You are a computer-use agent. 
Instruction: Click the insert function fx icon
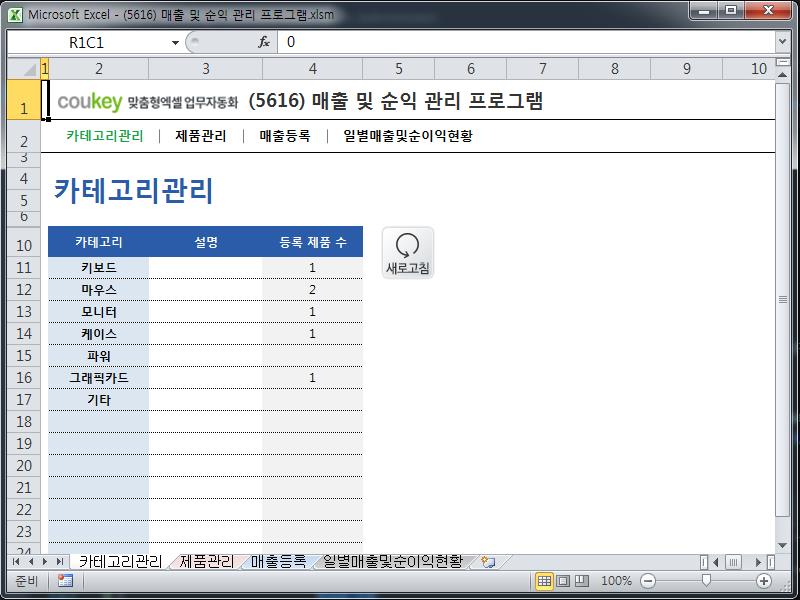click(x=264, y=42)
